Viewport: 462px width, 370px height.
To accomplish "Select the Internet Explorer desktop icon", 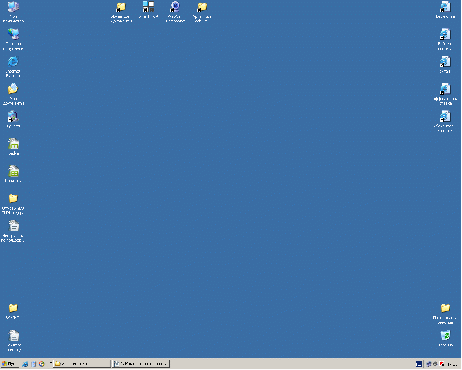I will pos(13,67).
